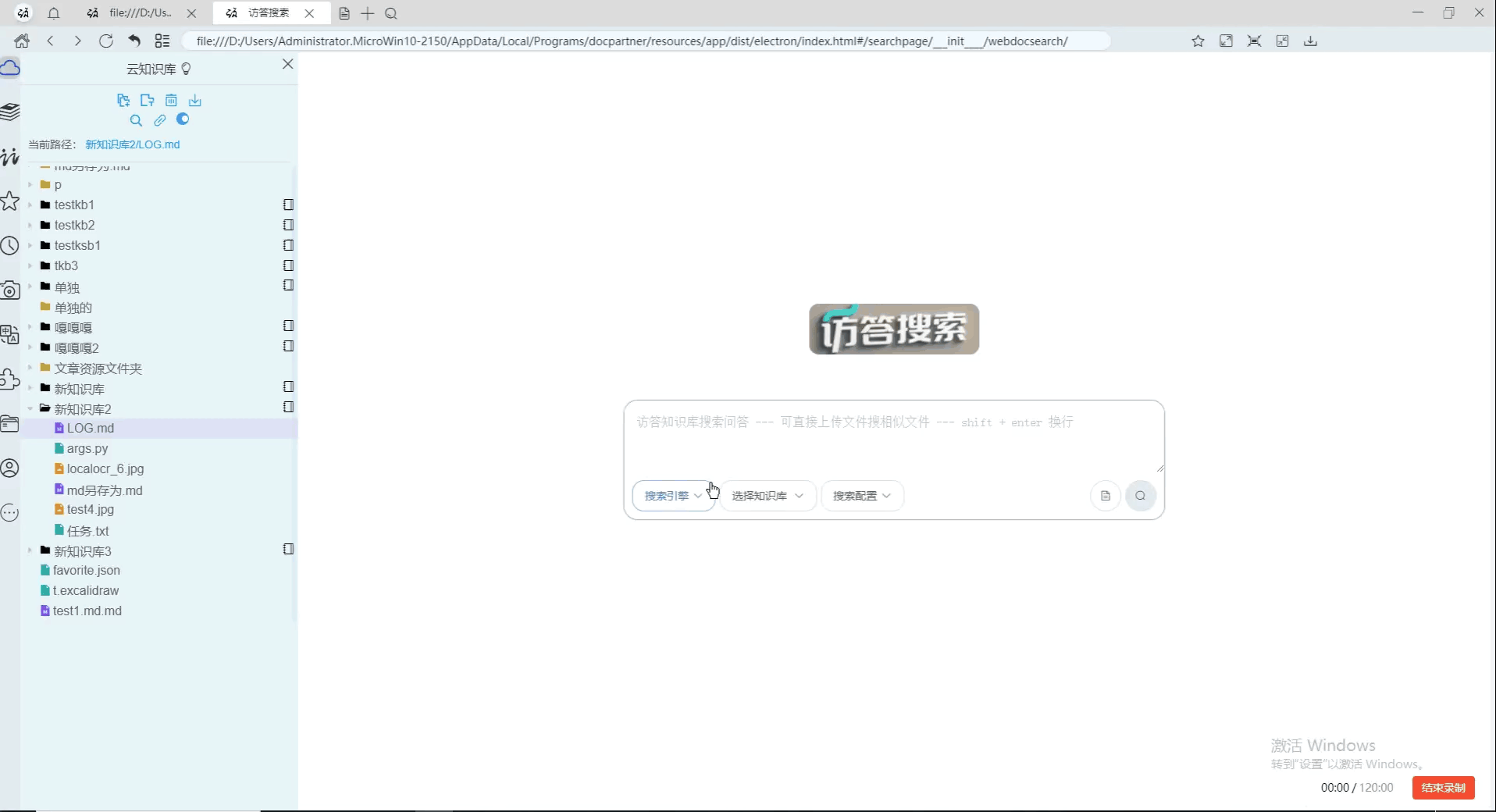
Task: Select the LOG.md file
Action: point(91,428)
